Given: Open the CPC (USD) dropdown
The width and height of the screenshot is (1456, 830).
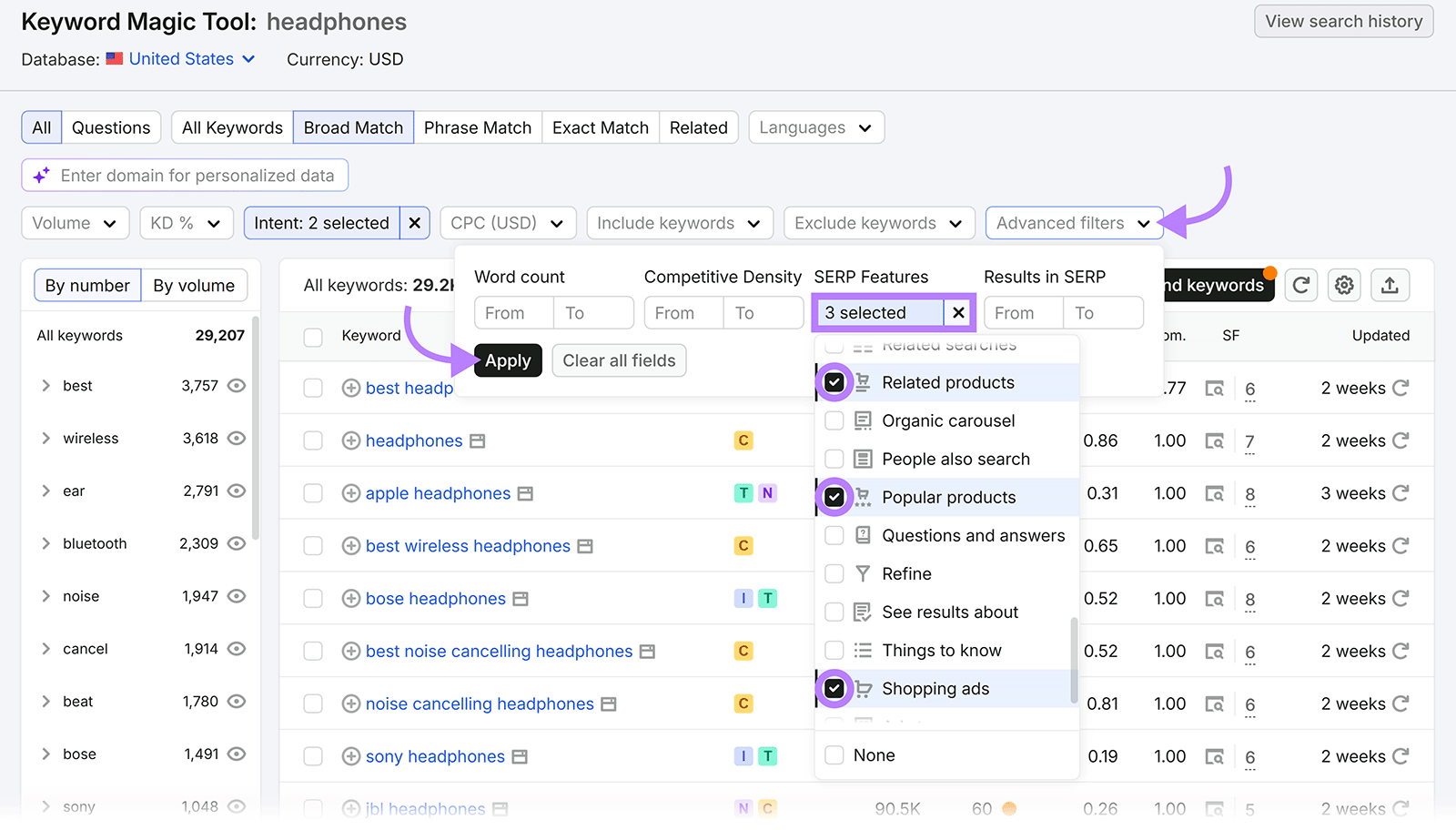Looking at the screenshot, I should click(508, 223).
